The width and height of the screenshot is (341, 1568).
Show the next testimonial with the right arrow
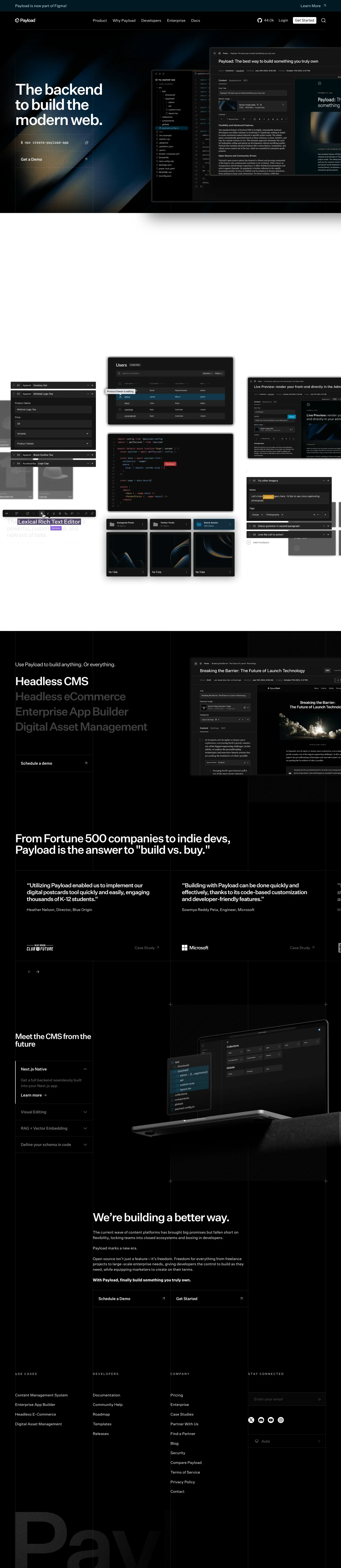click(38, 972)
